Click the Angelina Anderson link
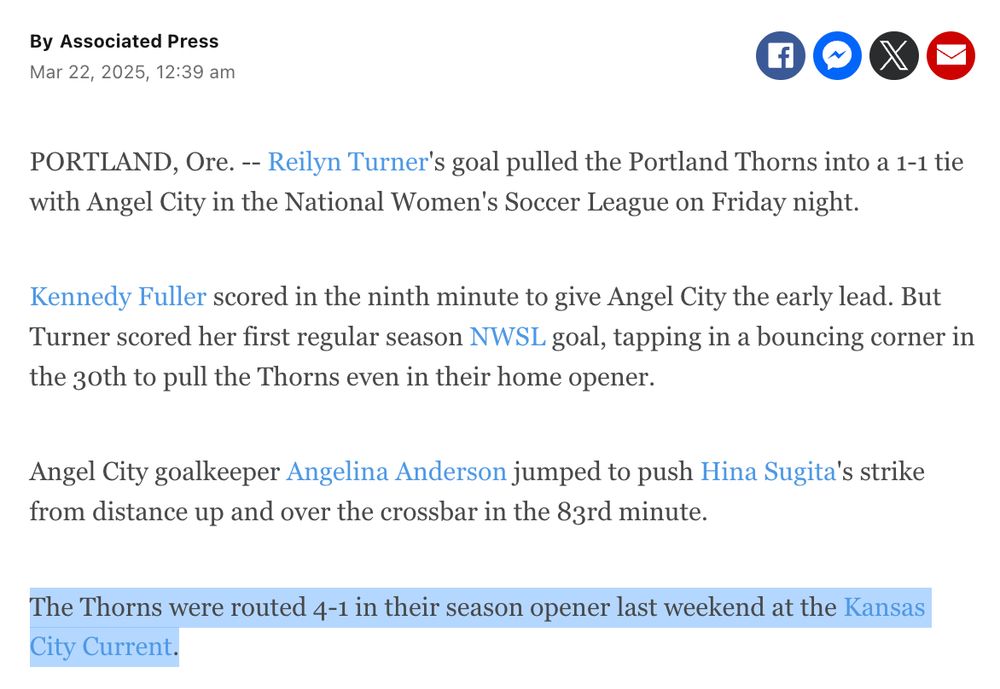This screenshot has width=1000, height=689. tap(396, 472)
